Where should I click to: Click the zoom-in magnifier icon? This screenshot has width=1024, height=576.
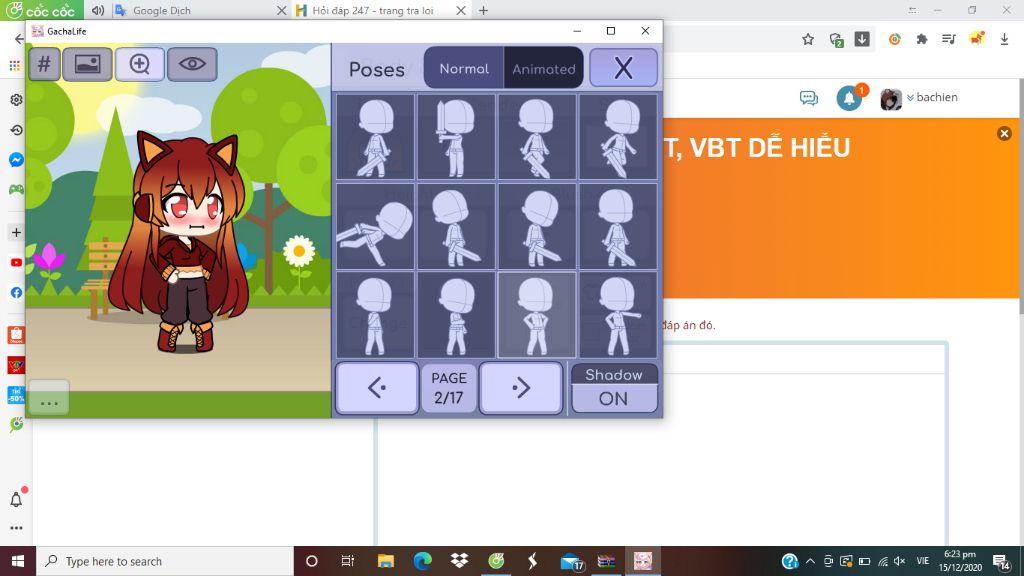140,64
